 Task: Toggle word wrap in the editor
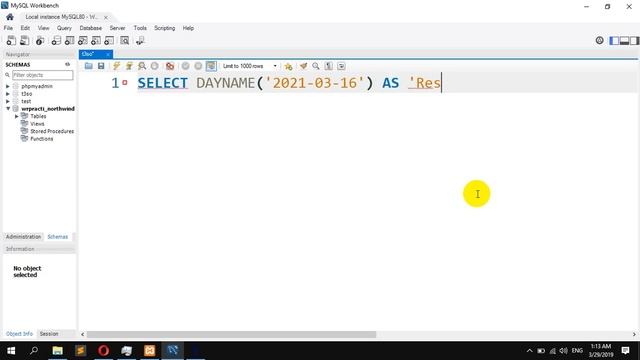pyautogui.click(x=341, y=66)
